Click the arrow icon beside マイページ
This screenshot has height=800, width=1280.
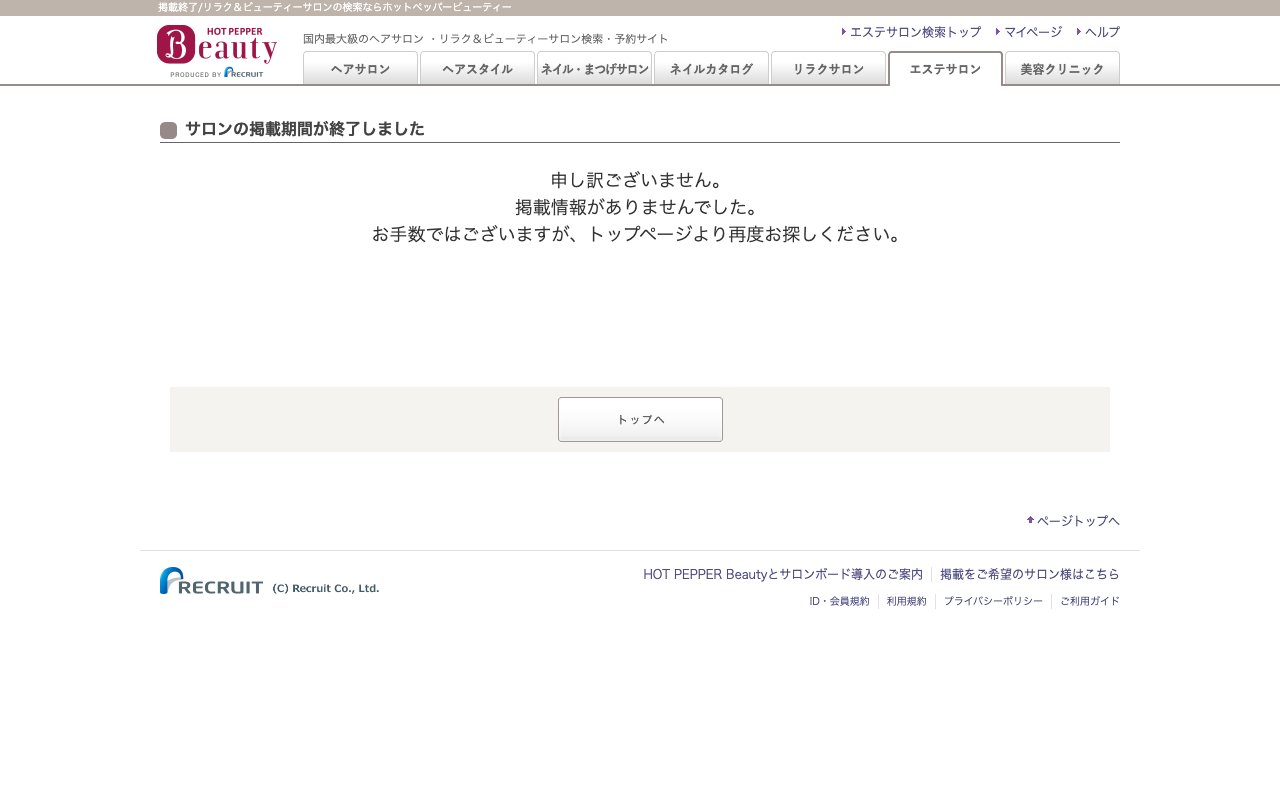999,32
